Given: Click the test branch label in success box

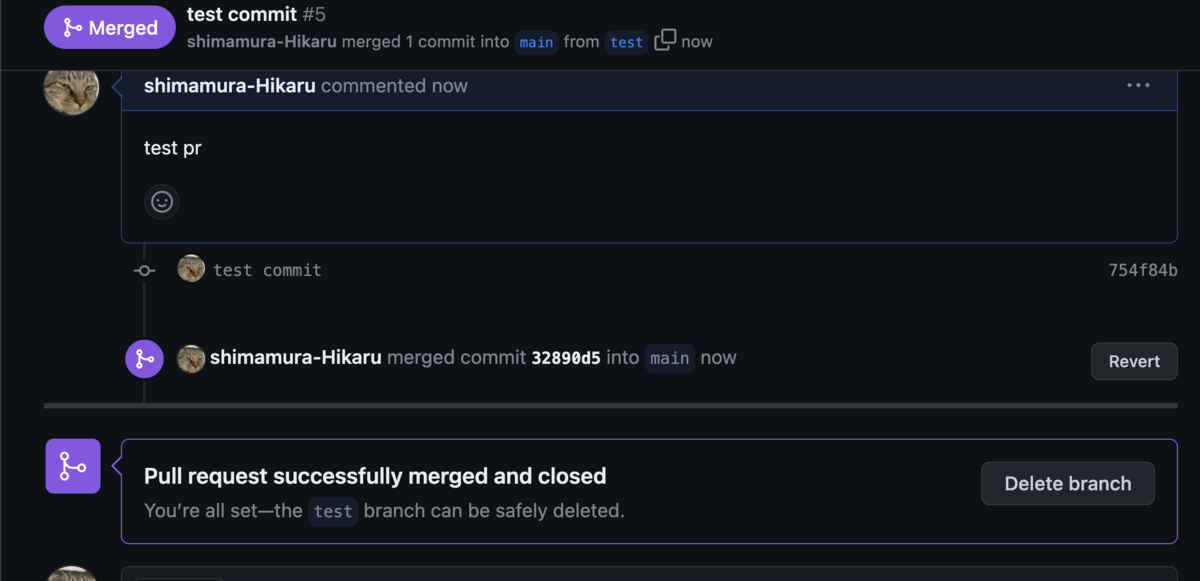Looking at the screenshot, I should tap(333, 511).
